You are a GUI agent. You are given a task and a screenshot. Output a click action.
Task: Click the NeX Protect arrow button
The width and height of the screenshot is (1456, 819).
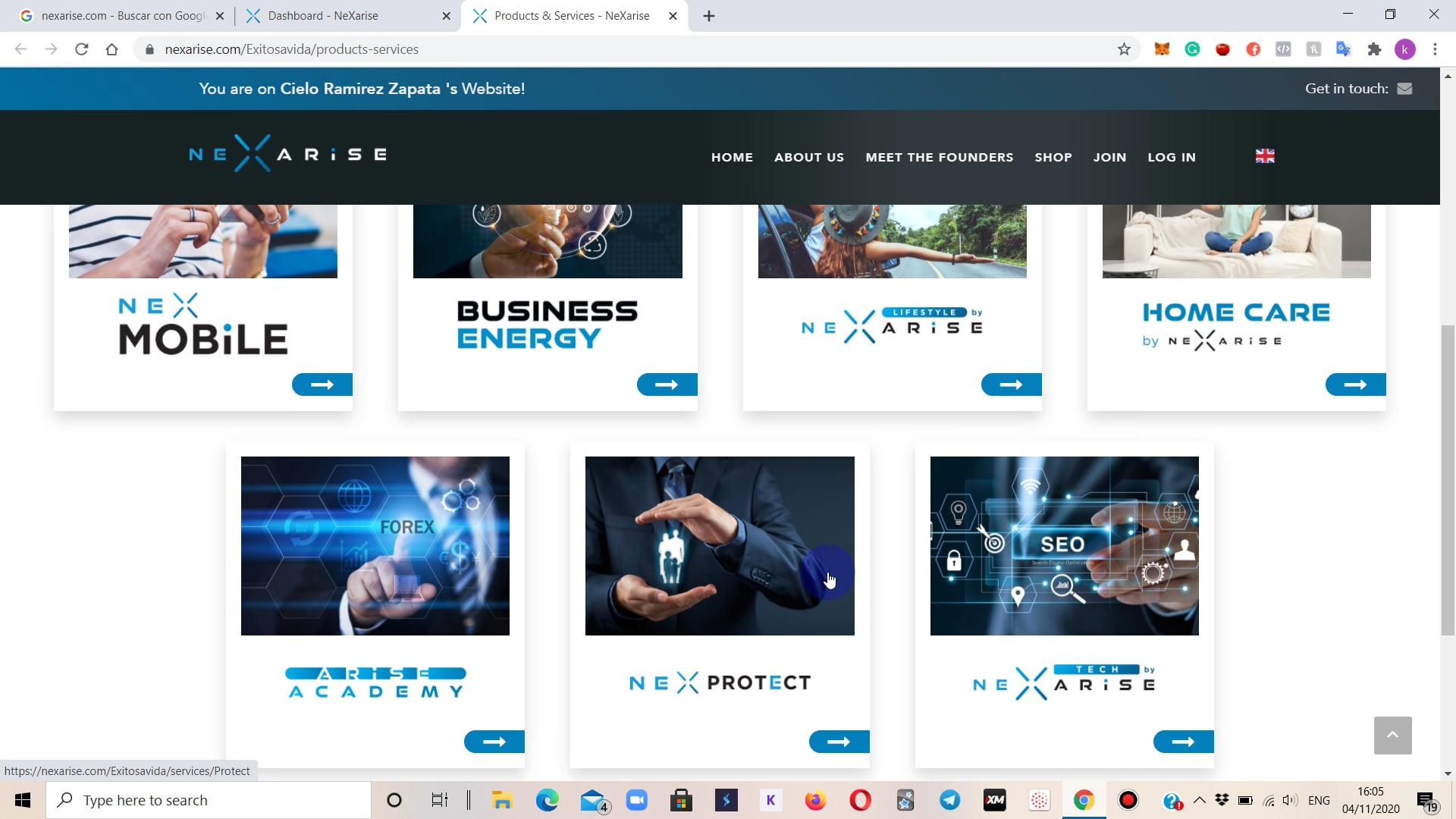coord(837,741)
